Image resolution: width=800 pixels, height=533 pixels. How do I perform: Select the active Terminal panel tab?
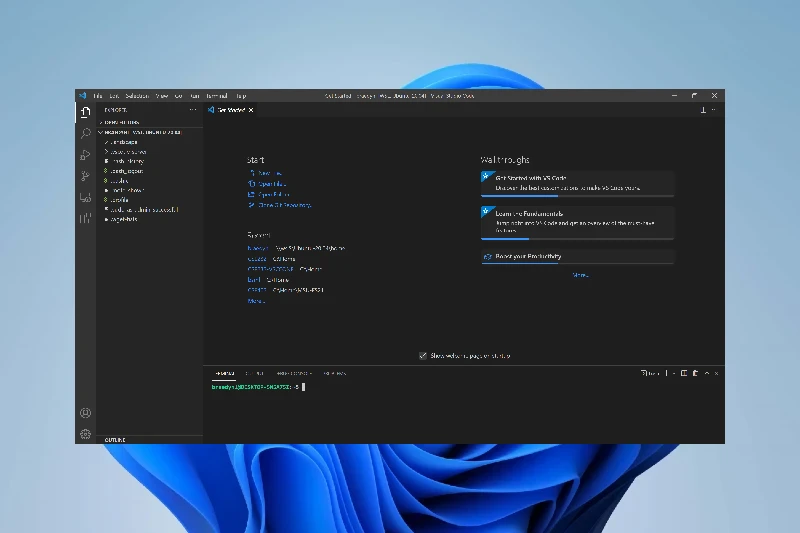point(224,373)
